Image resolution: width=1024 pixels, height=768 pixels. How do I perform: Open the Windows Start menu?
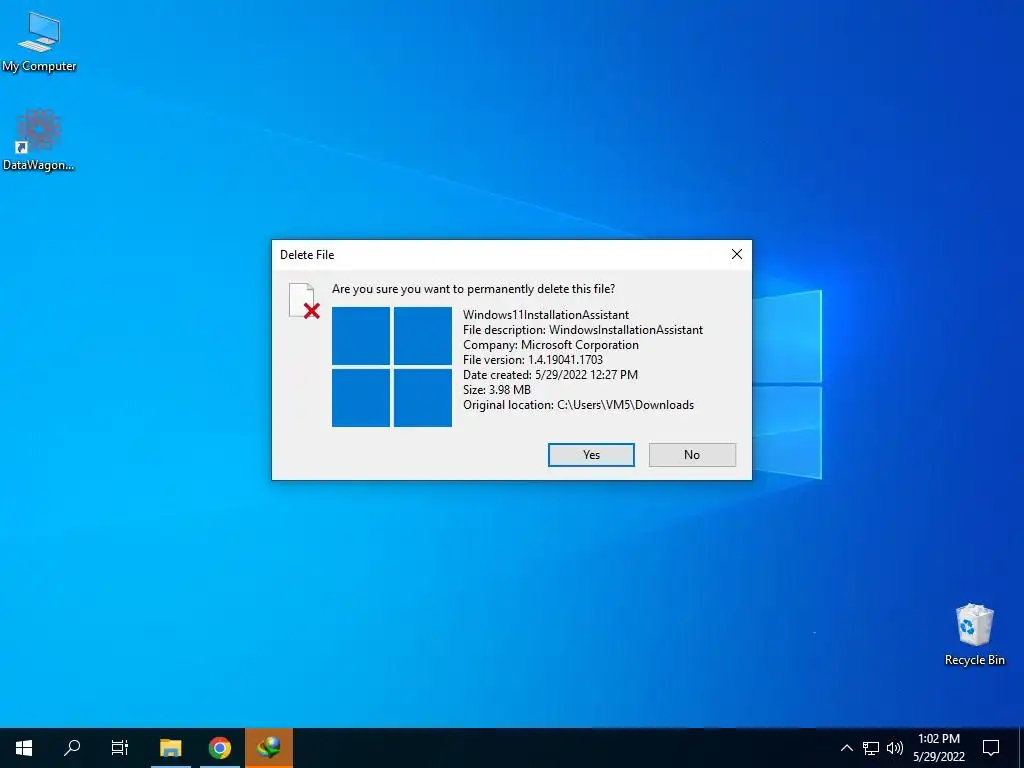point(24,748)
